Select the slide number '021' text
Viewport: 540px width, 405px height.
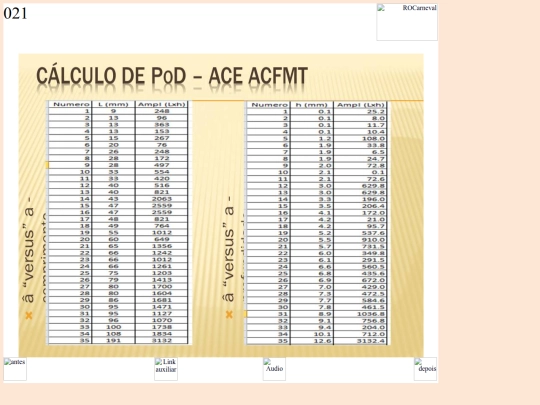pos(15,13)
